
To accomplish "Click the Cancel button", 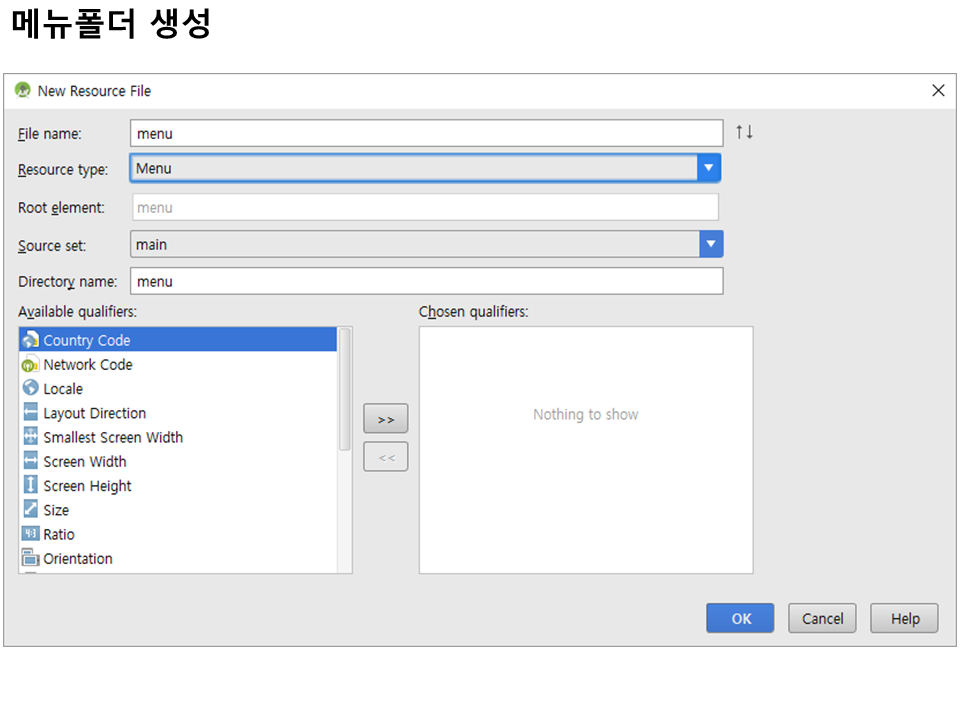I will tap(822, 618).
